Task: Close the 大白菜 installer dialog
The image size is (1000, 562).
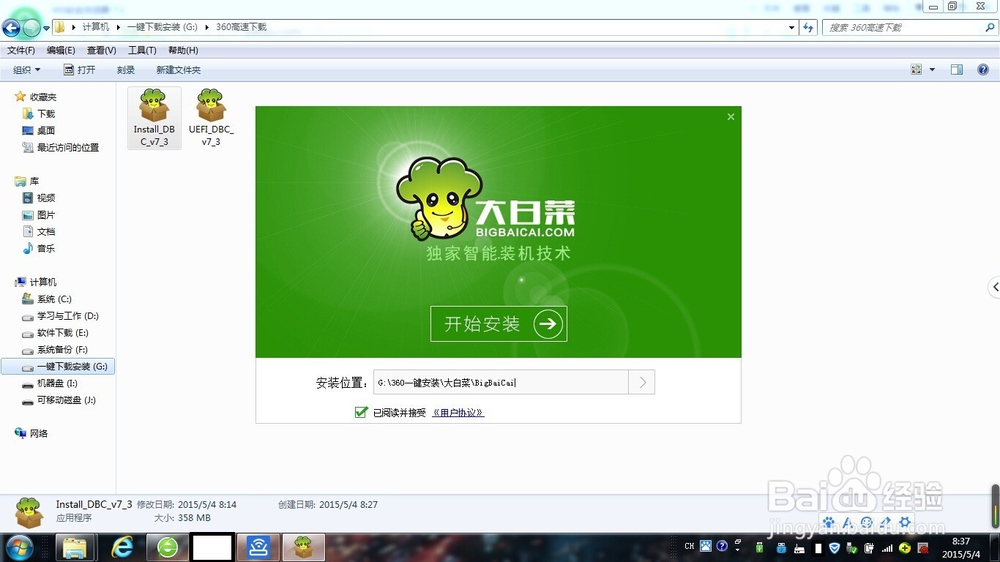Action: click(731, 117)
